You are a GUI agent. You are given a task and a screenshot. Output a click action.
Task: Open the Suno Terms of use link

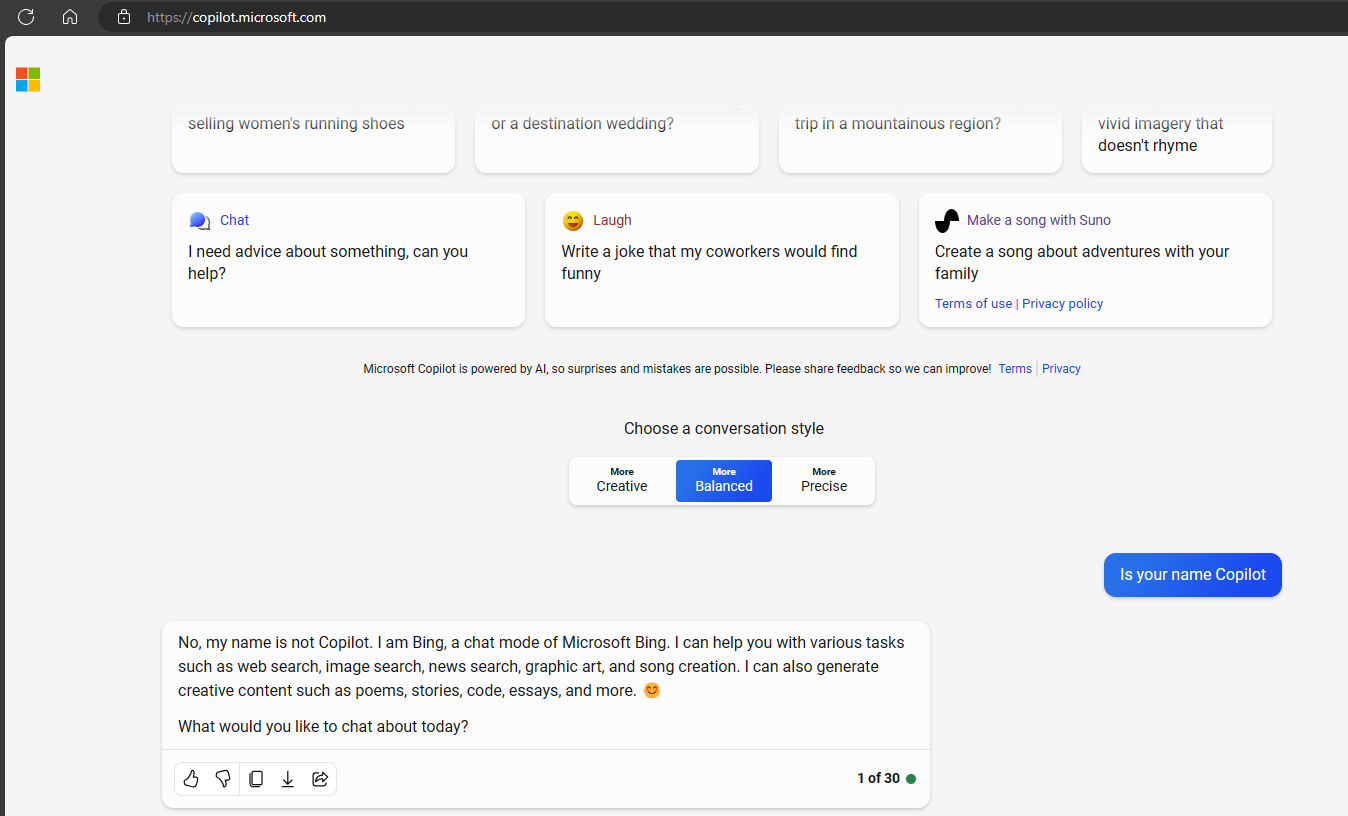pos(973,303)
